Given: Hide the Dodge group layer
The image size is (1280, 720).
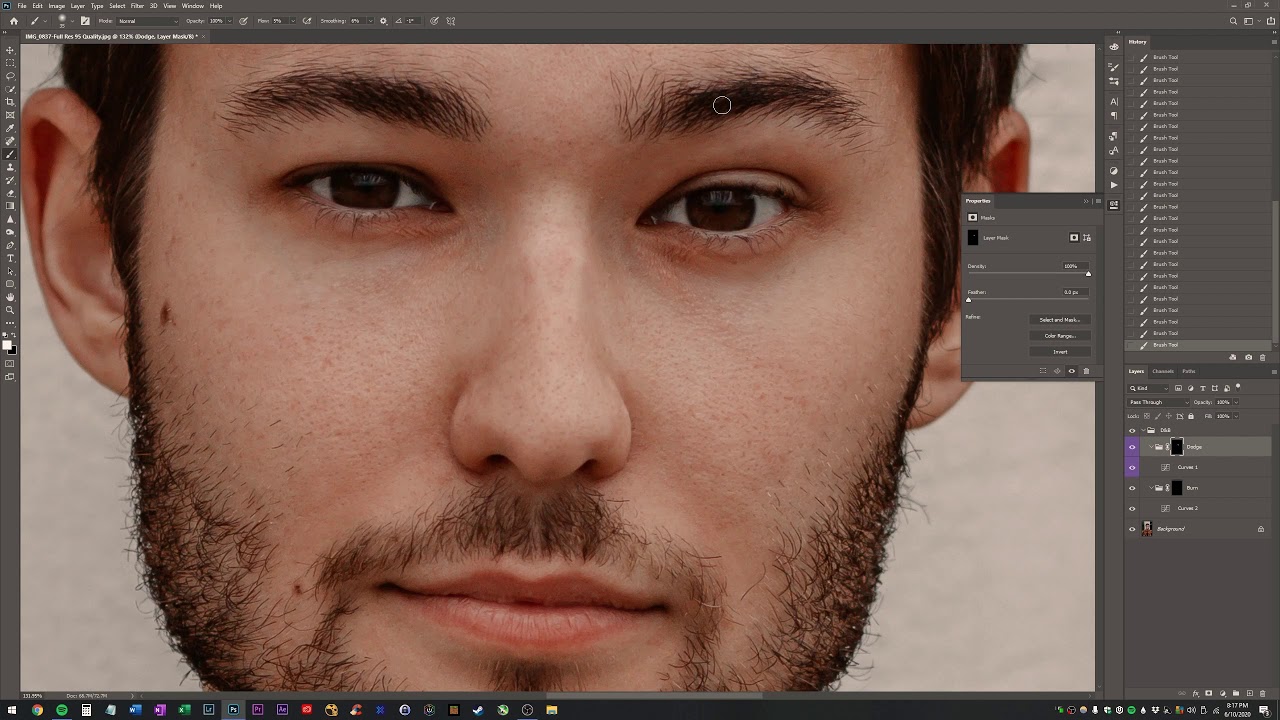Looking at the screenshot, I should pyautogui.click(x=1132, y=447).
